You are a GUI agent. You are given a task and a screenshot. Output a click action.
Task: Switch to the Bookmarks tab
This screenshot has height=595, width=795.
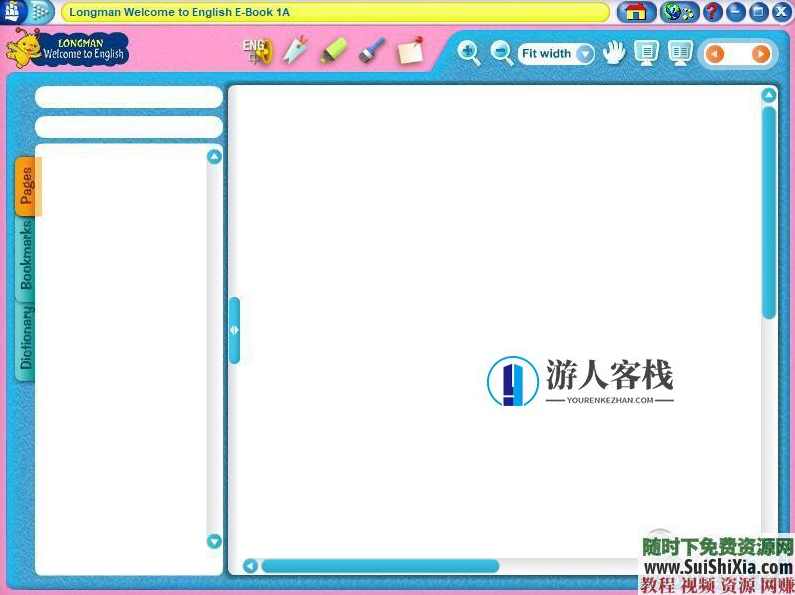[x=25, y=256]
